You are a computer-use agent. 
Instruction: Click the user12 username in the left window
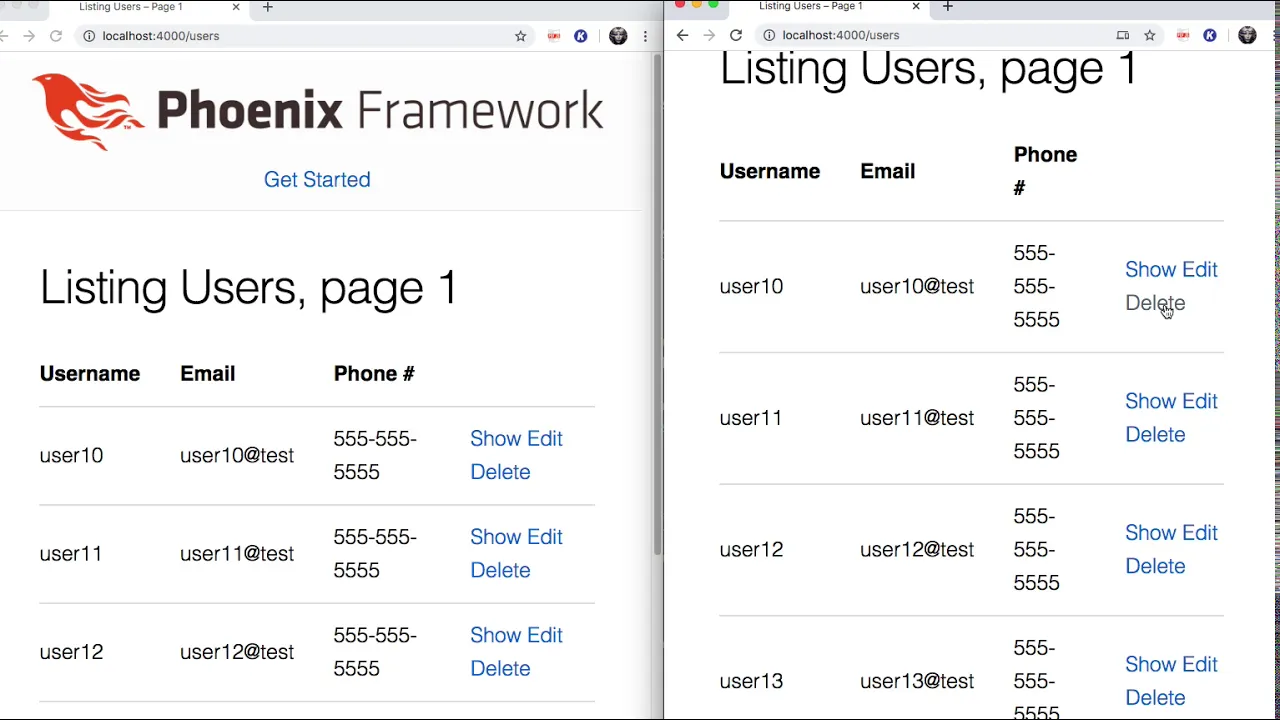[71, 652]
